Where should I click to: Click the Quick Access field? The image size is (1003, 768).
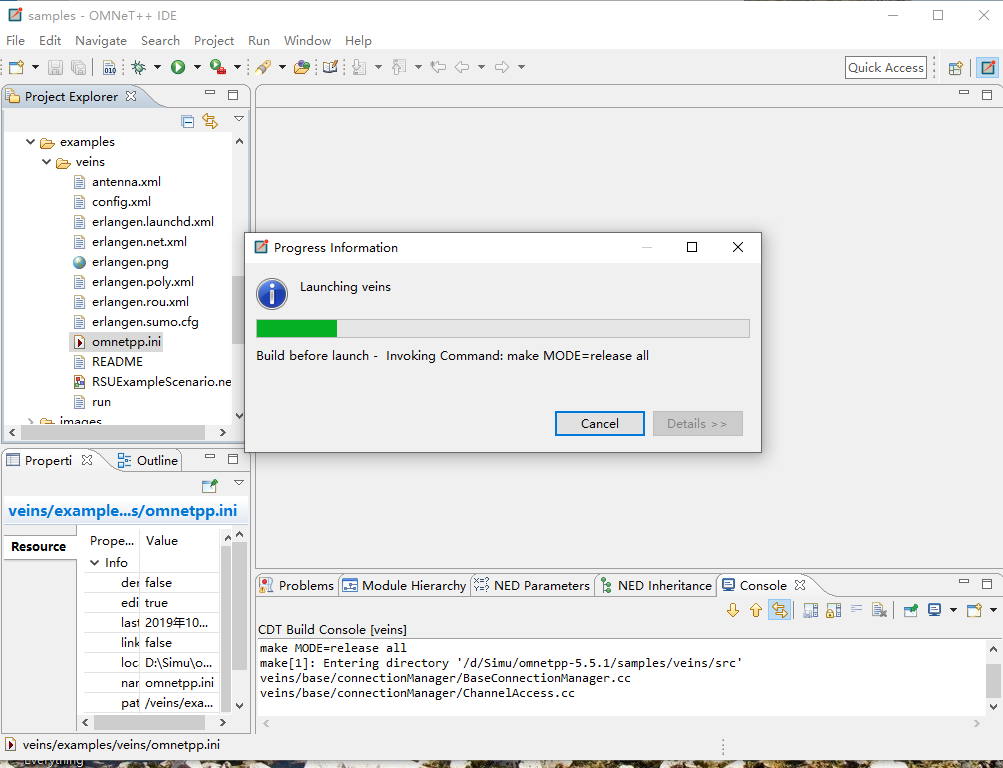point(886,68)
